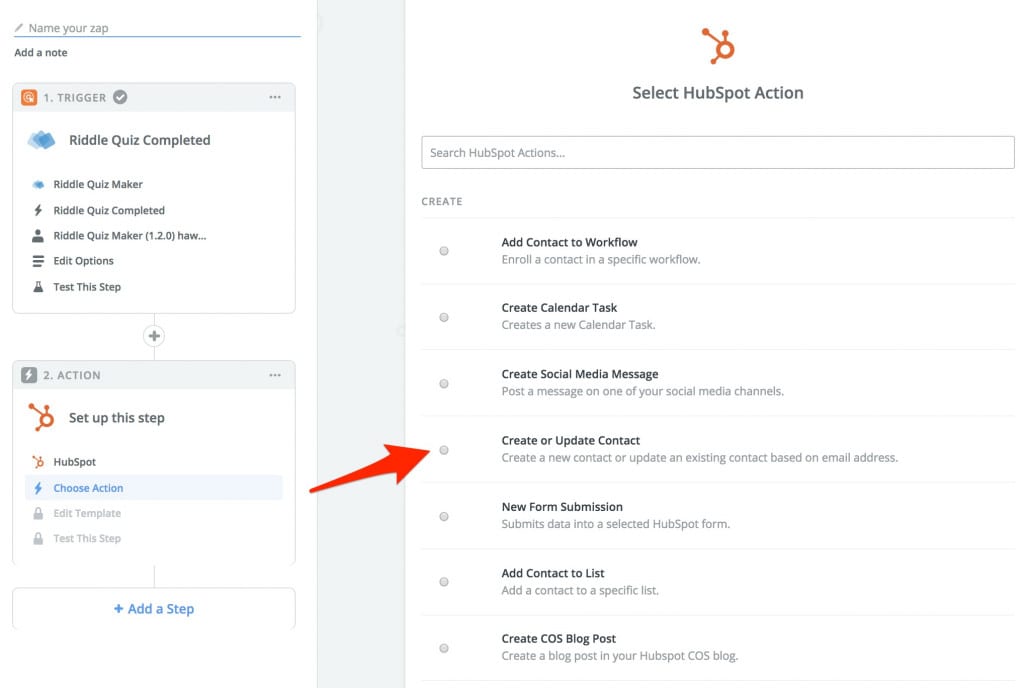This screenshot has height=688, width=1024.
Task: Open the action step three-dot menu
Action: (x=275, y=375)
